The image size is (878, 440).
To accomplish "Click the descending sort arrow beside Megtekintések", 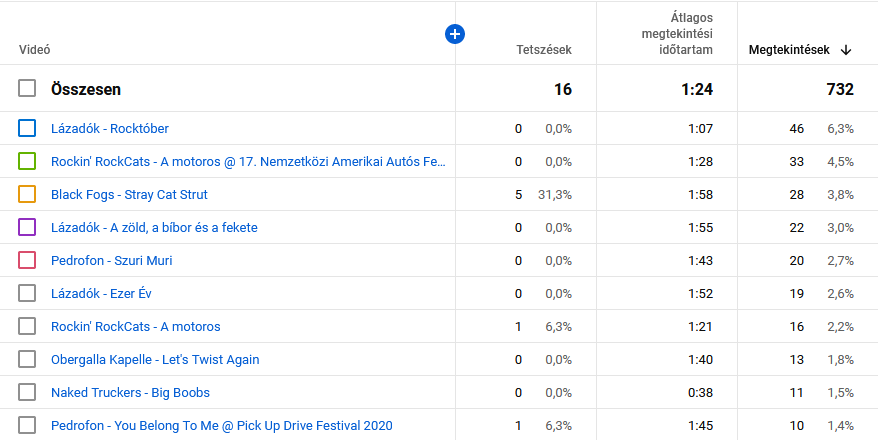I will [x=846, y=50].
